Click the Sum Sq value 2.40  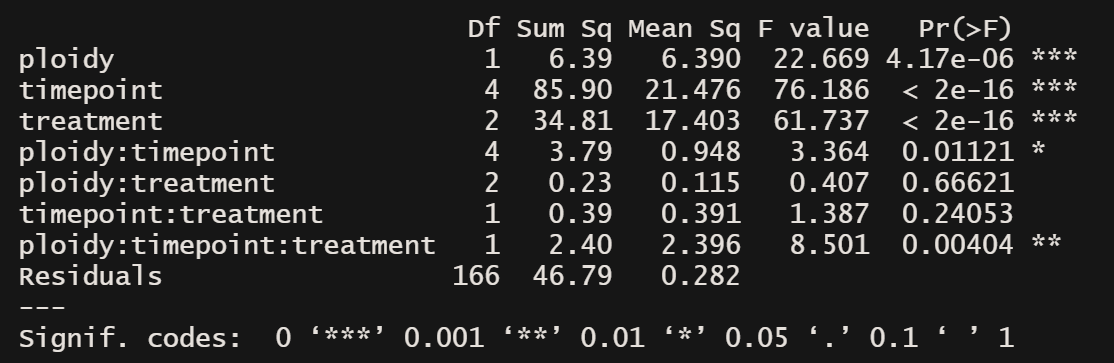(x=580, y=246)
